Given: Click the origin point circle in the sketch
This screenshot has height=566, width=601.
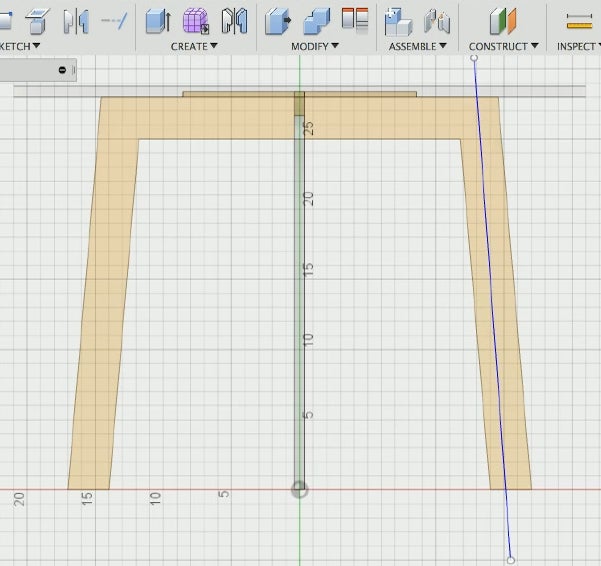Looking at the screenshot, I should tap(299, 489).
